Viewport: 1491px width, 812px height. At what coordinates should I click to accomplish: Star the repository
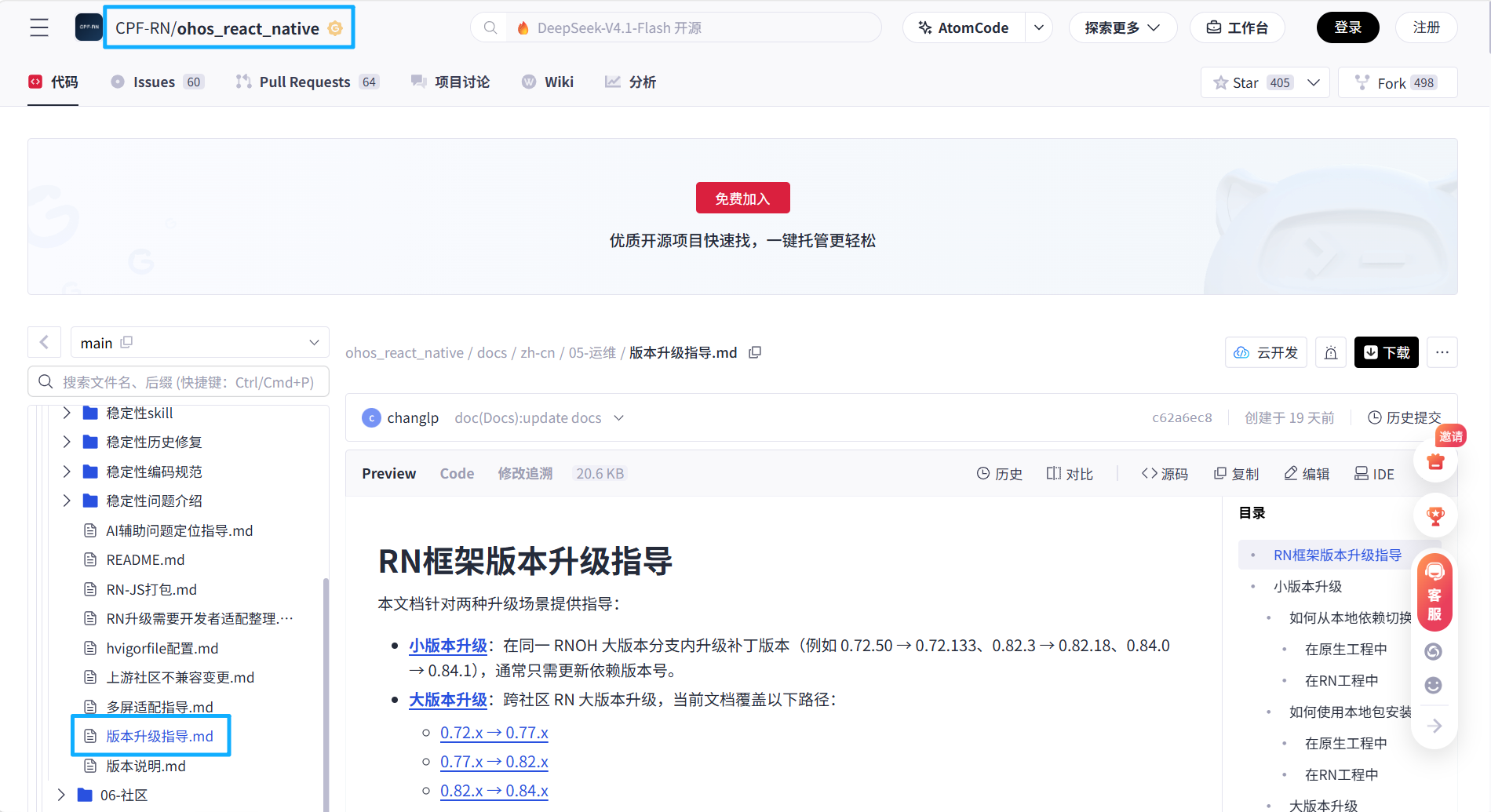(x=1252, y=82)
